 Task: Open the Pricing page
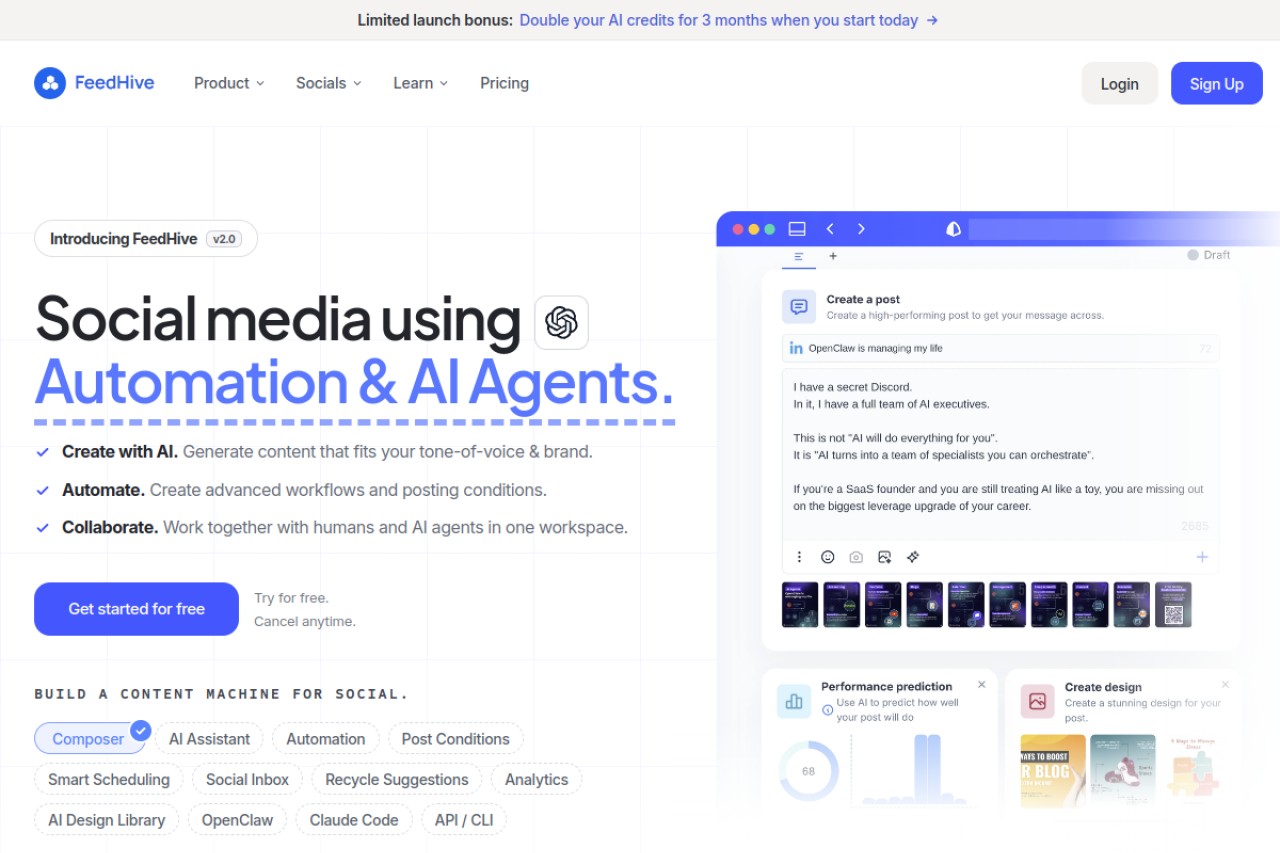coord(504,83)
